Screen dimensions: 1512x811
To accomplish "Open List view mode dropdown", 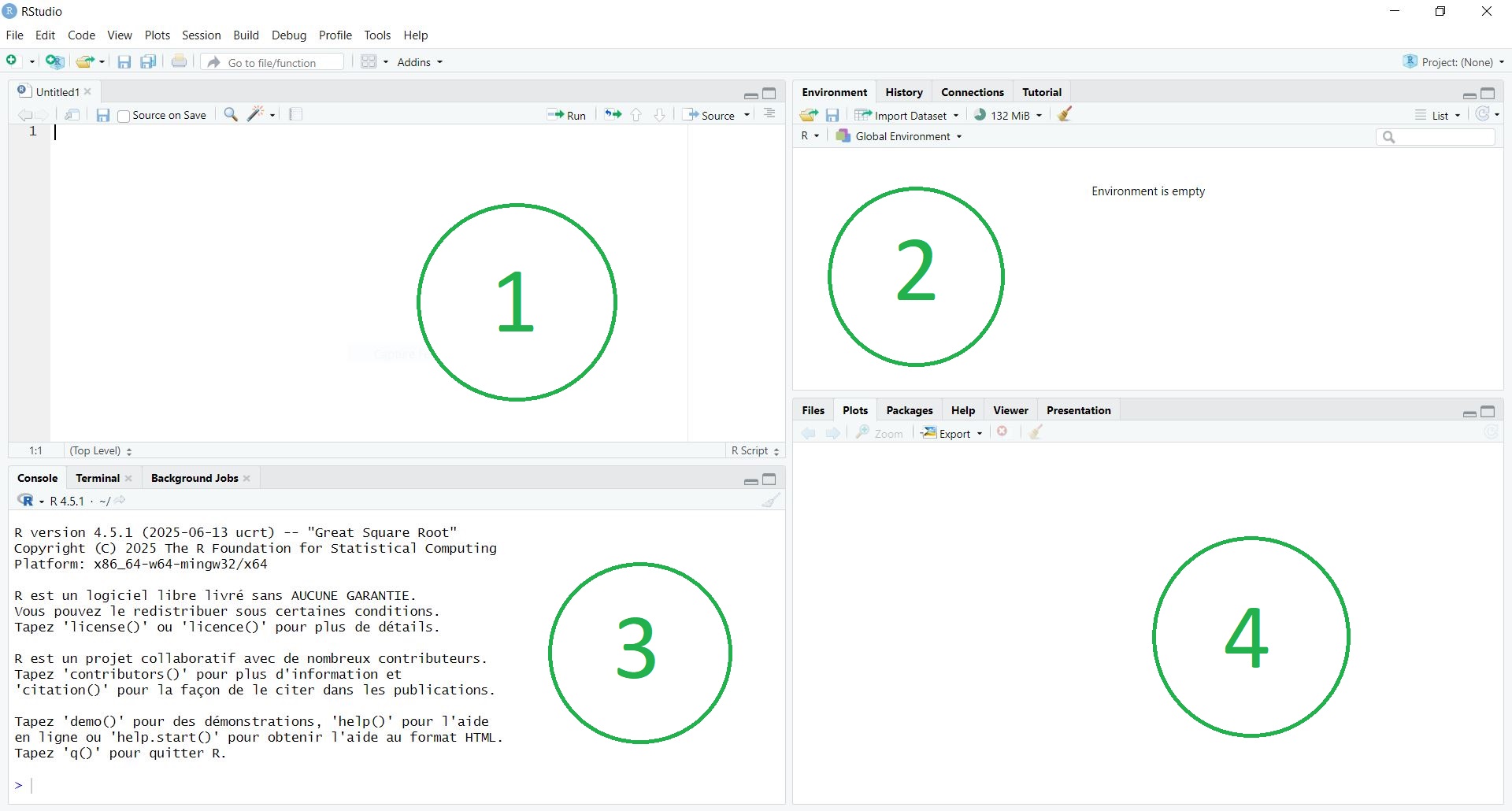I will [1438, 115].
